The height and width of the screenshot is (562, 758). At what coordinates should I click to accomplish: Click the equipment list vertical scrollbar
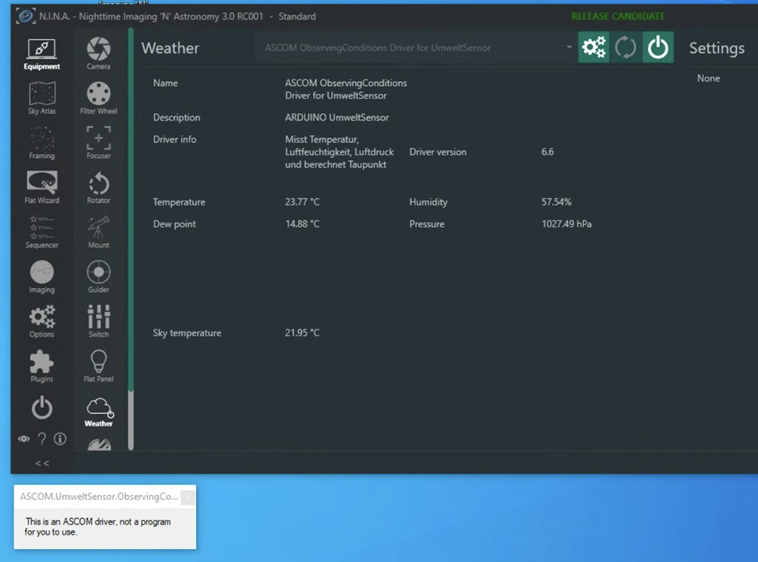pyautogui.click(x=130, y=240)
